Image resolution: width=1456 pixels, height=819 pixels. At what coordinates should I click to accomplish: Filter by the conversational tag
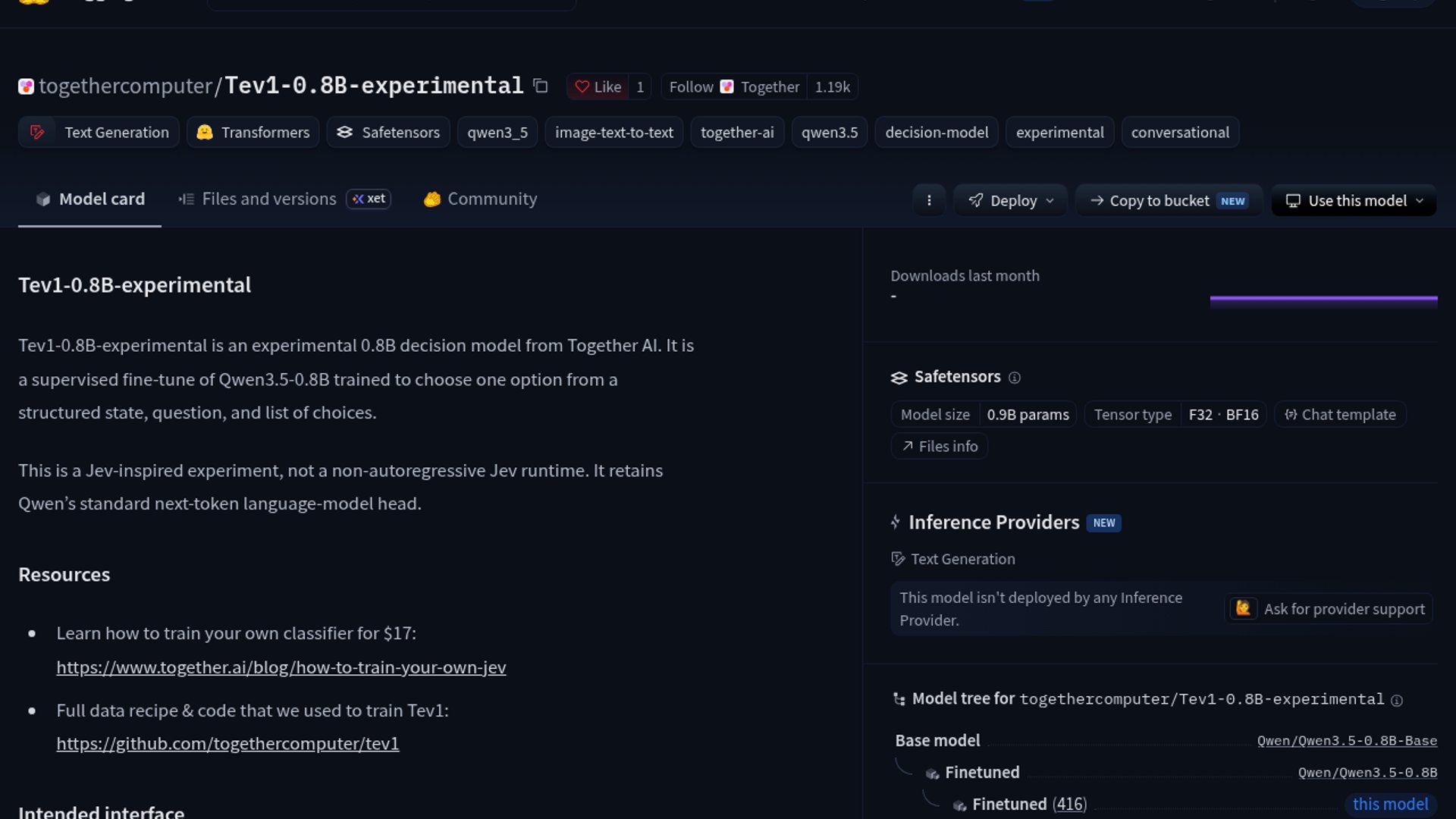[1180, 133]
